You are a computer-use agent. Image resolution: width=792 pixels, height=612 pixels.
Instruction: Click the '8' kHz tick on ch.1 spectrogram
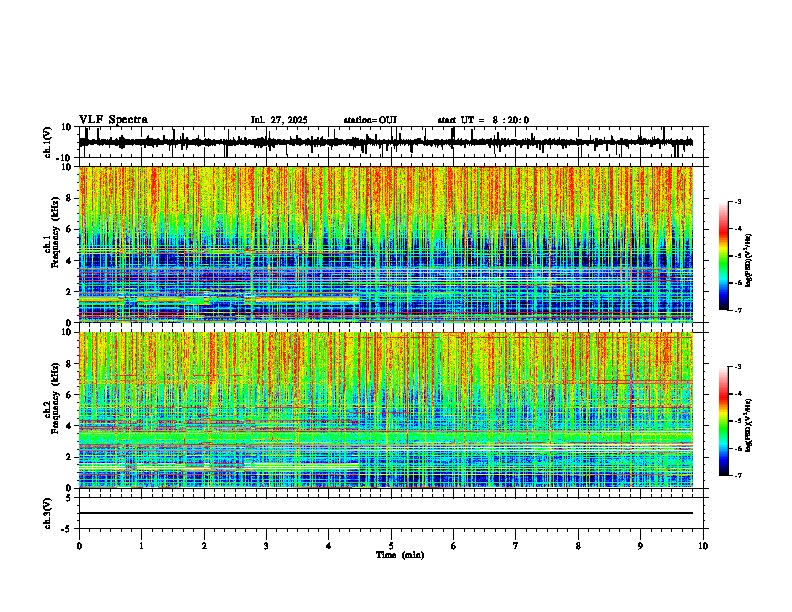[70, 198]
